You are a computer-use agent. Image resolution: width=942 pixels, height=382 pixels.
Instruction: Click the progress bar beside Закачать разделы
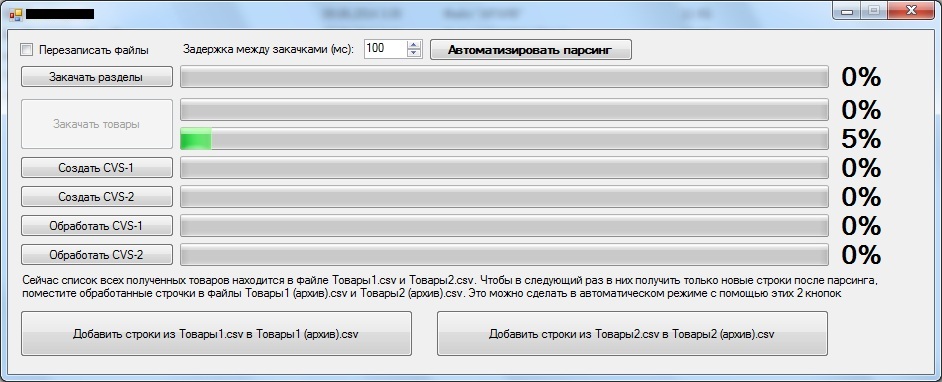504,77
